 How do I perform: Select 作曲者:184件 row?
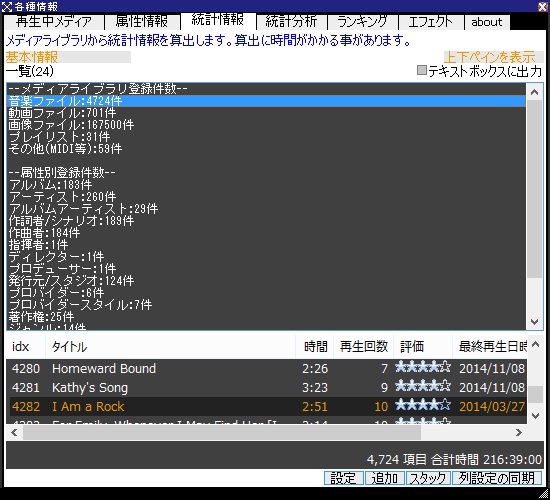pyautogui.click(x=266, y=233)
